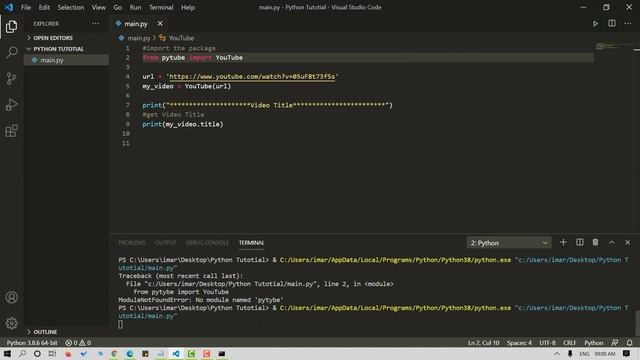Select main.py in the Explorer tree
The width and height of the screenshot is (640, 360).
[67, 60]
